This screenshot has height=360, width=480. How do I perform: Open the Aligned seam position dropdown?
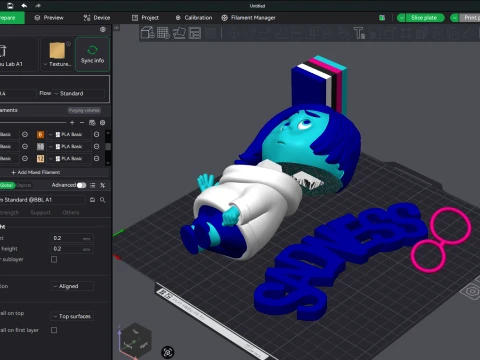72,286
